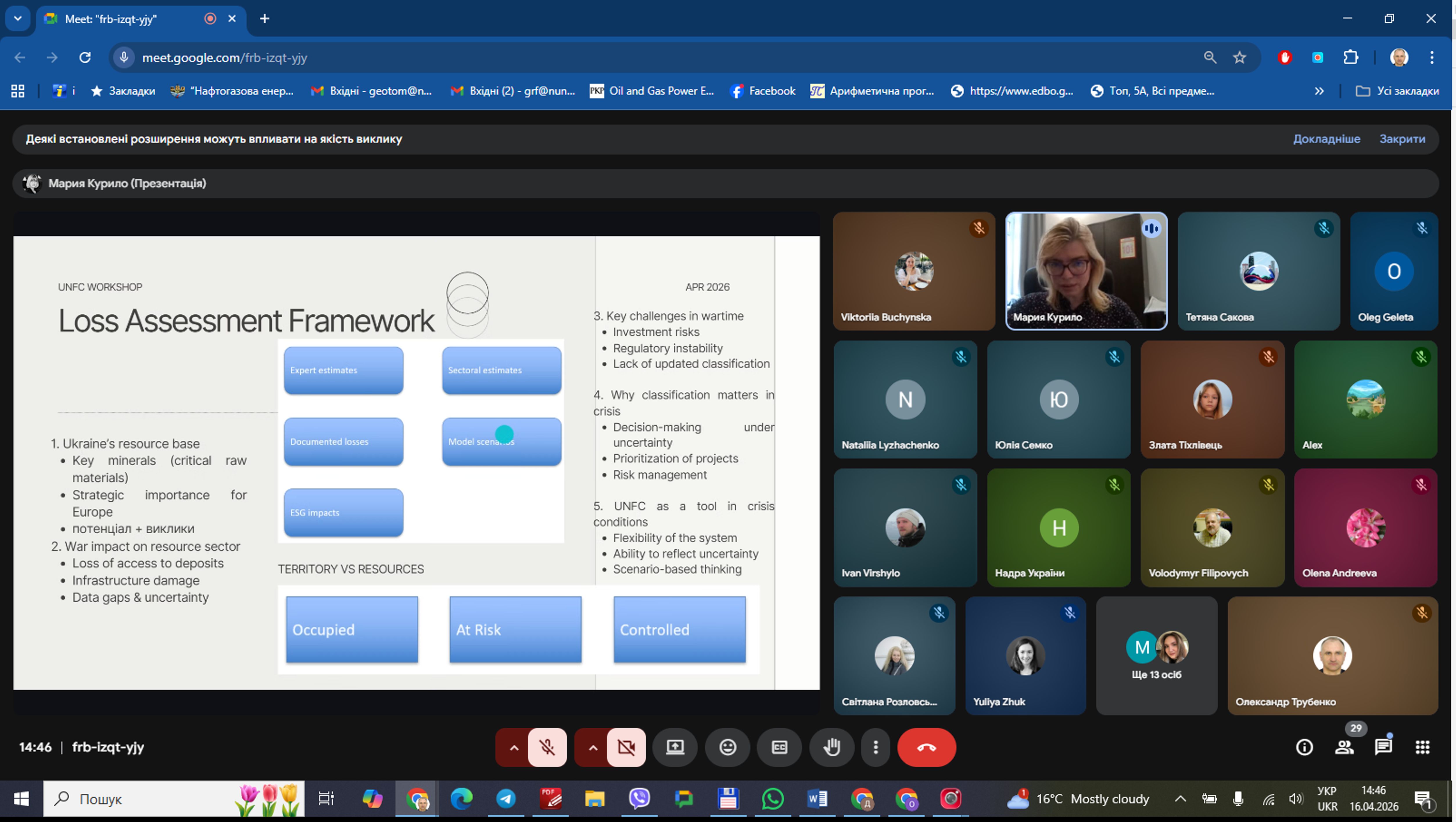Open the taskbar clock showing 16.04.2026
The height and width of the screenshot is (822, 1456).
pos(1373,798)
